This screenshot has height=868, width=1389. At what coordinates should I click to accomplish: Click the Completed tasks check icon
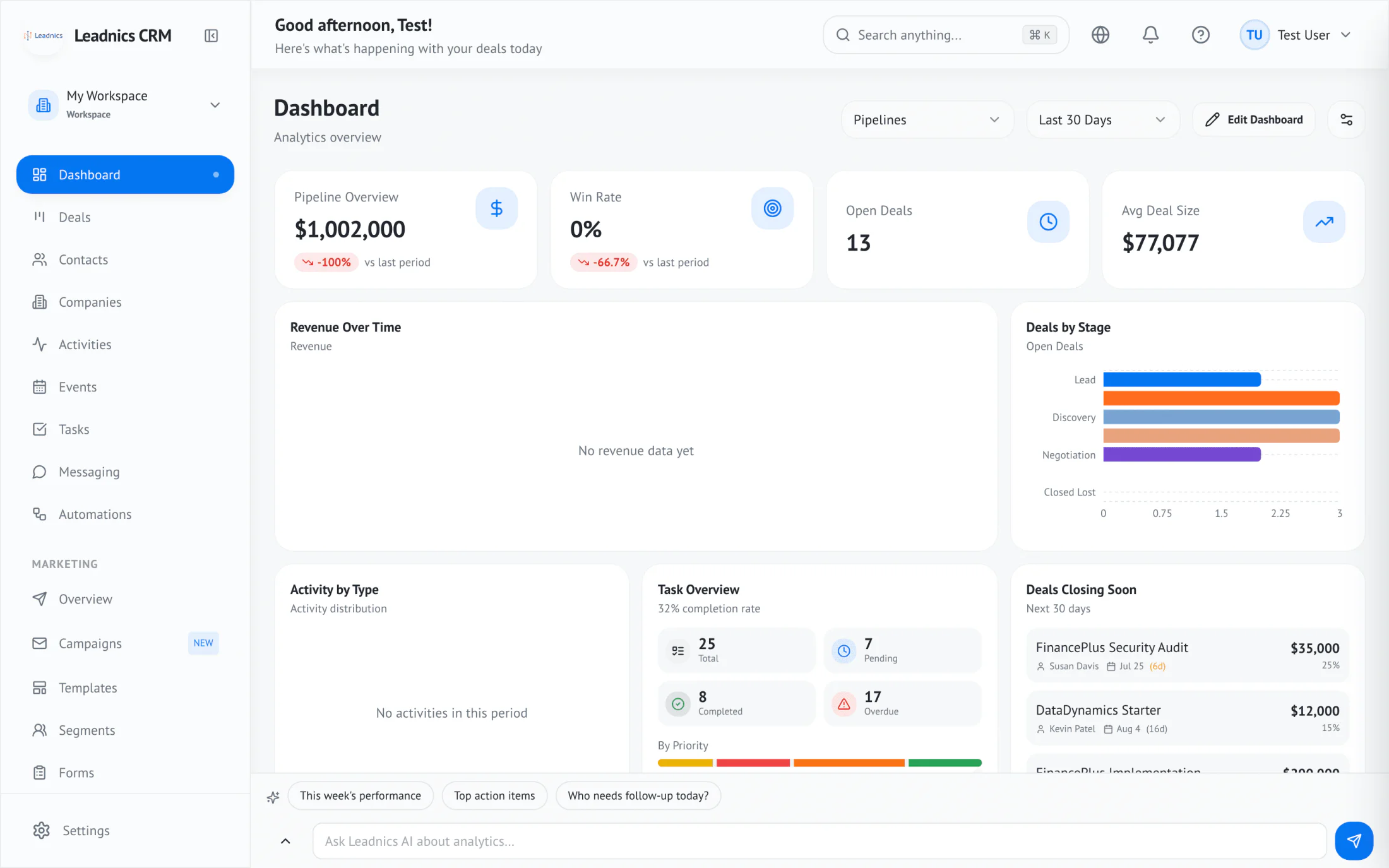[678, 704]
